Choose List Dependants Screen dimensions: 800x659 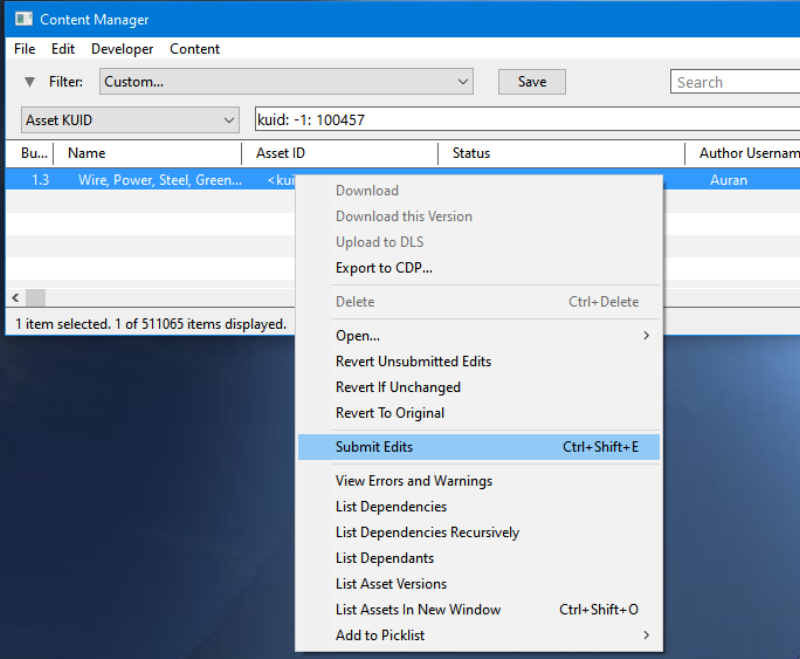tap(479, 558)
